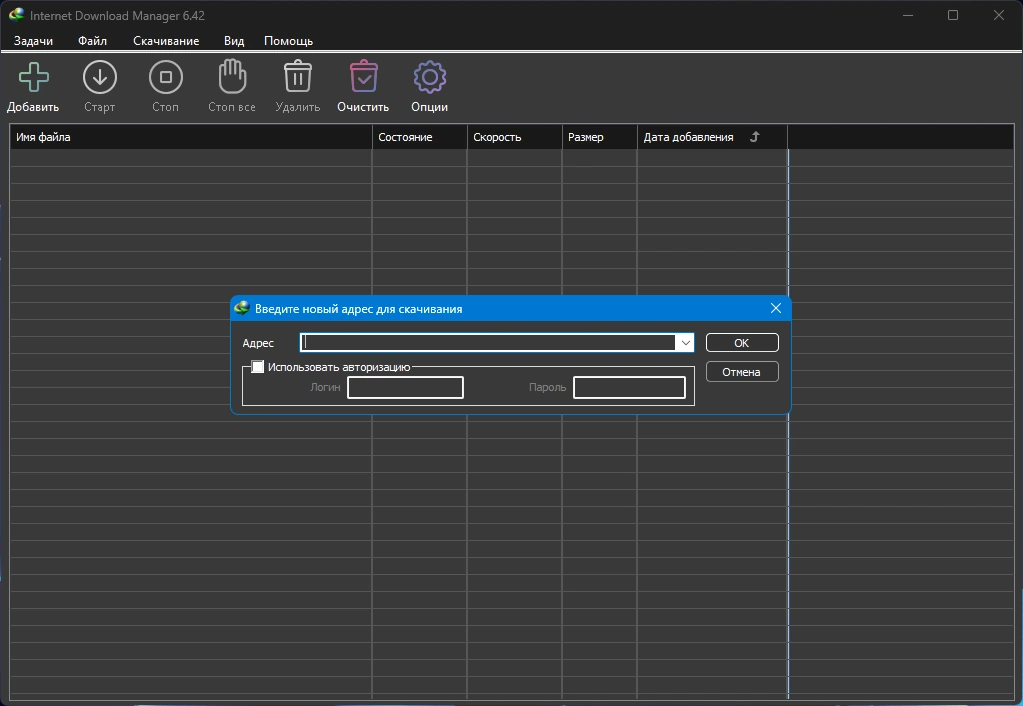Open the Скачивание menu
1023x706 pixels.
pyautogui.click(x=166, y=40)
